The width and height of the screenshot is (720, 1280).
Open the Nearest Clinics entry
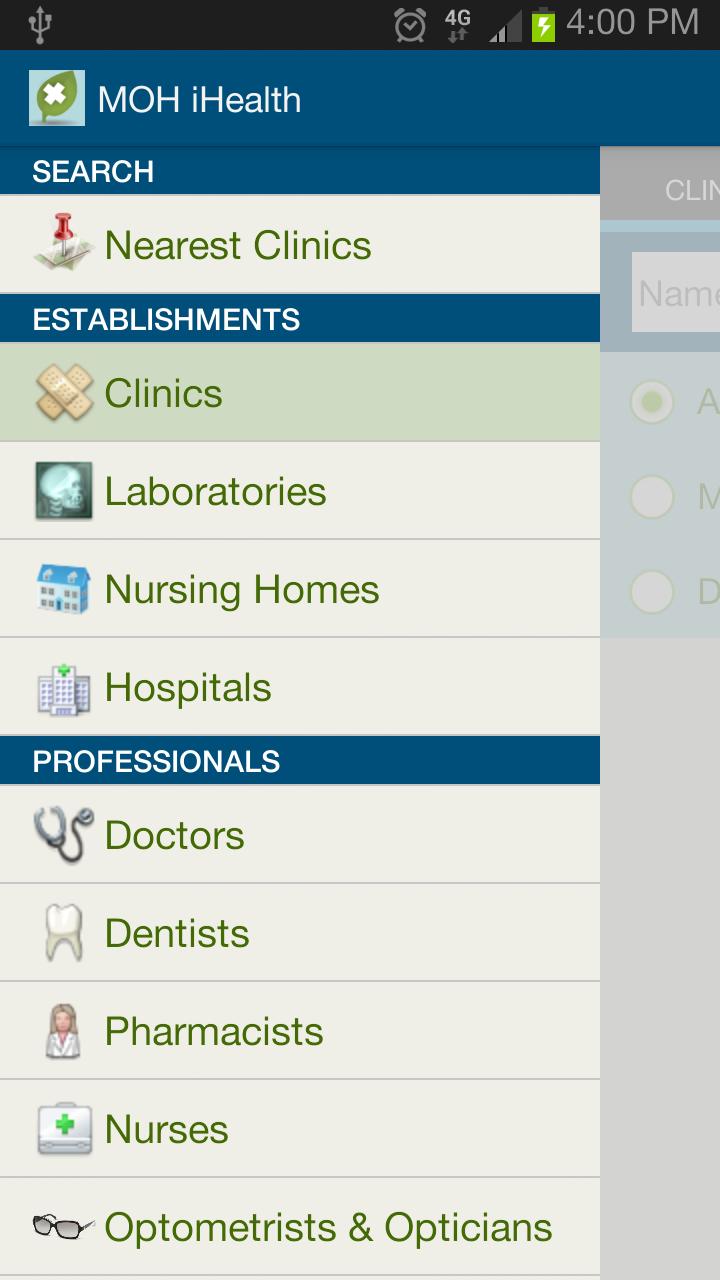pyautogui.click(x=235, y=243)
